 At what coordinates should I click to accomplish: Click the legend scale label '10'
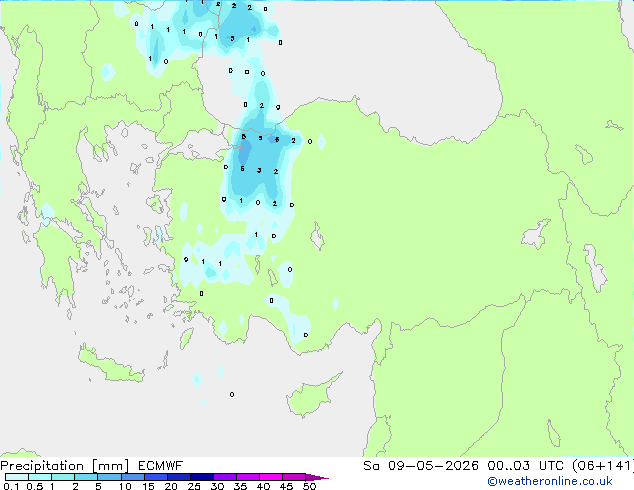(125, 486)
